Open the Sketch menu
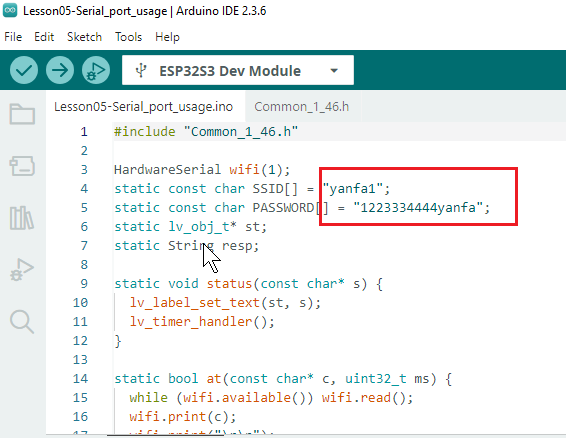Viewport: 566px width, 438px height. [x=84, y=37]
